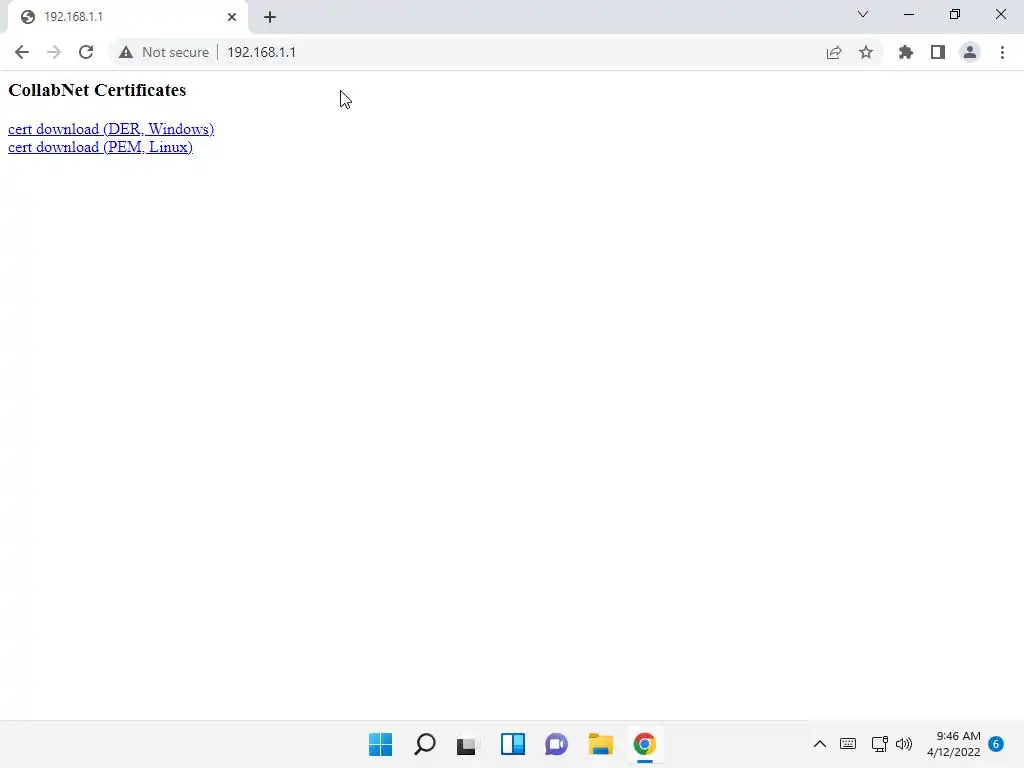The height and width of the screenshot is (768, 1024).
Task: Click the forward navigation arrow
Action: (54, 52)
